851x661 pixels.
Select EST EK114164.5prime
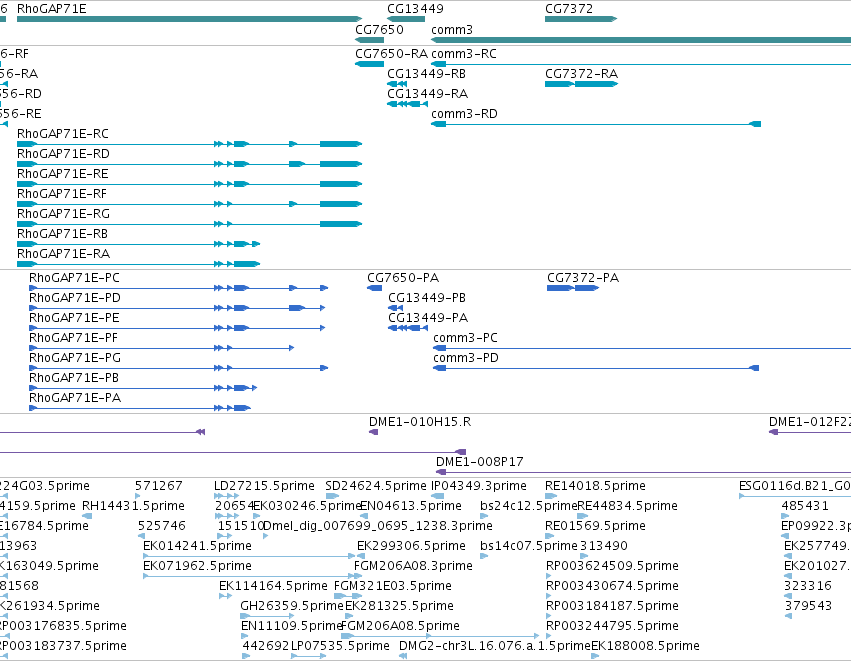pos(225,596)
